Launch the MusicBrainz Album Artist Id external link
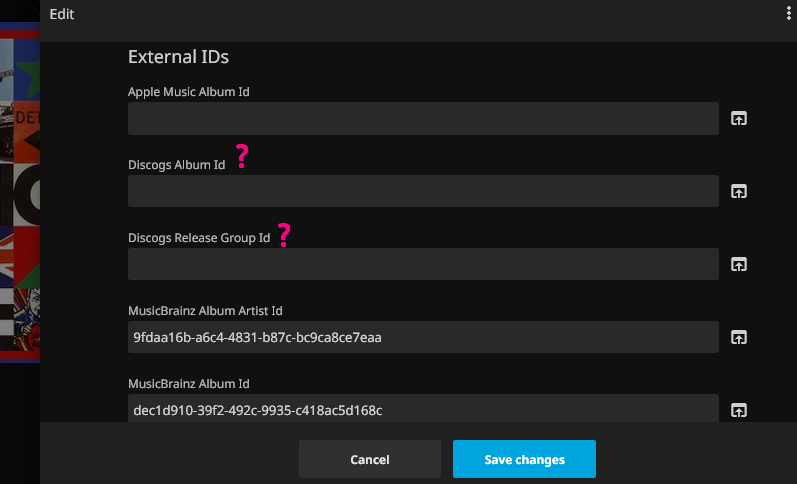The height and width of the screenshot is (484, 797). [738, 337]
